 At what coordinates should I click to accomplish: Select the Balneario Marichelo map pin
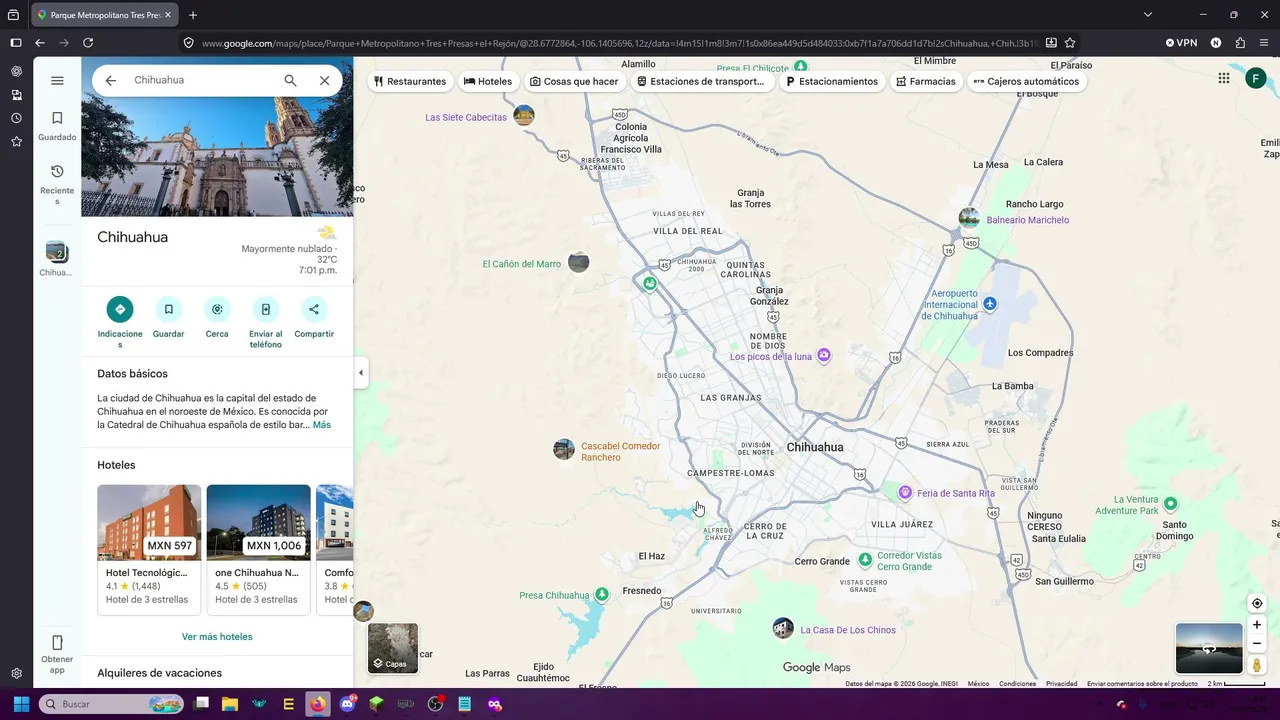click(969, 218)
